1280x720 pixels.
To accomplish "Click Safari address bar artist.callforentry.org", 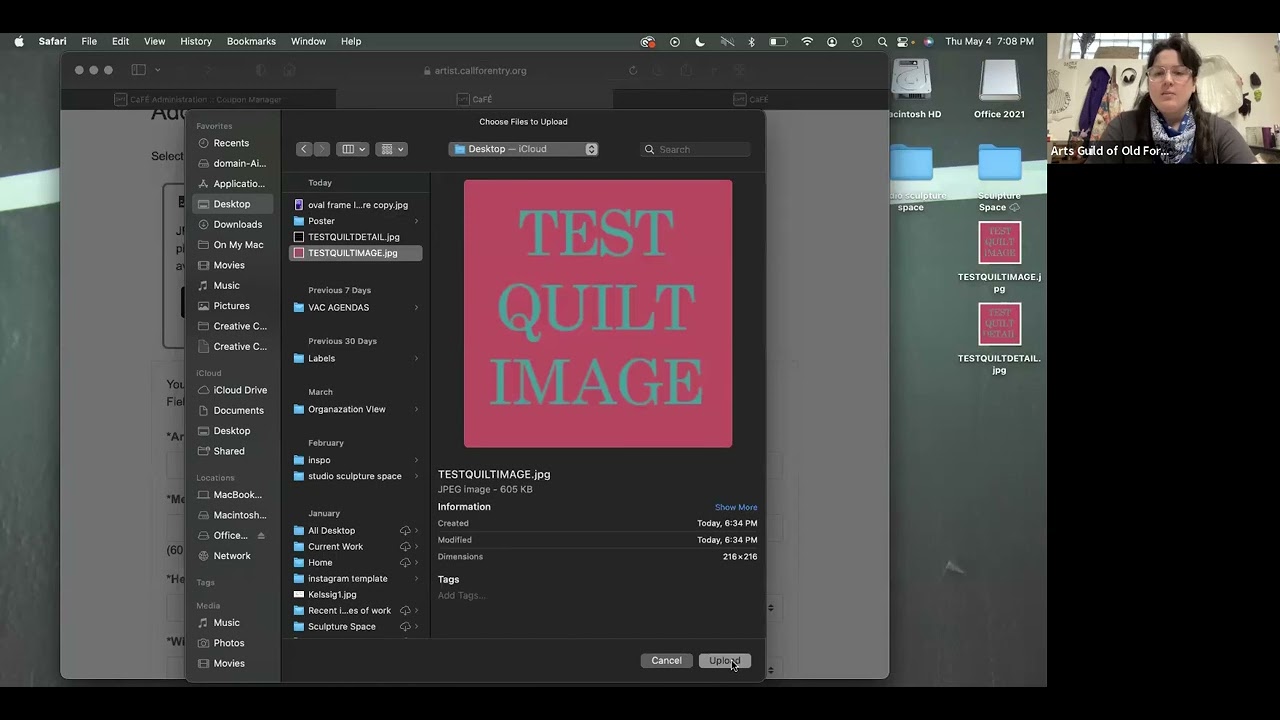I will 481,71.
